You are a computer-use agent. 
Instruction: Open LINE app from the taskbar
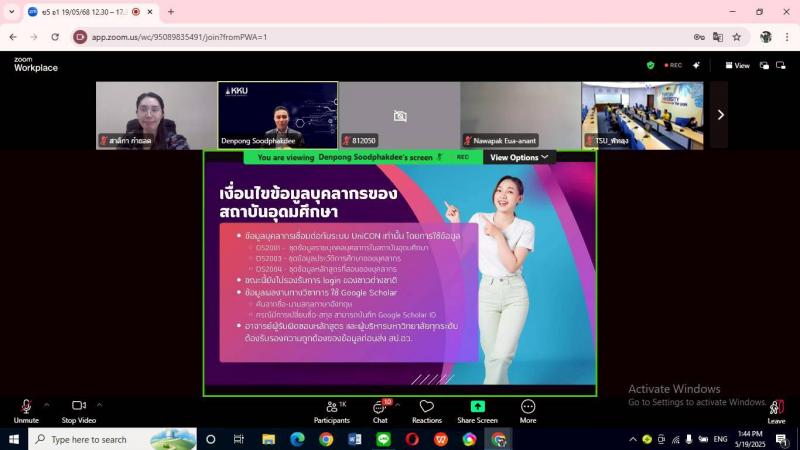coord(383,439)
